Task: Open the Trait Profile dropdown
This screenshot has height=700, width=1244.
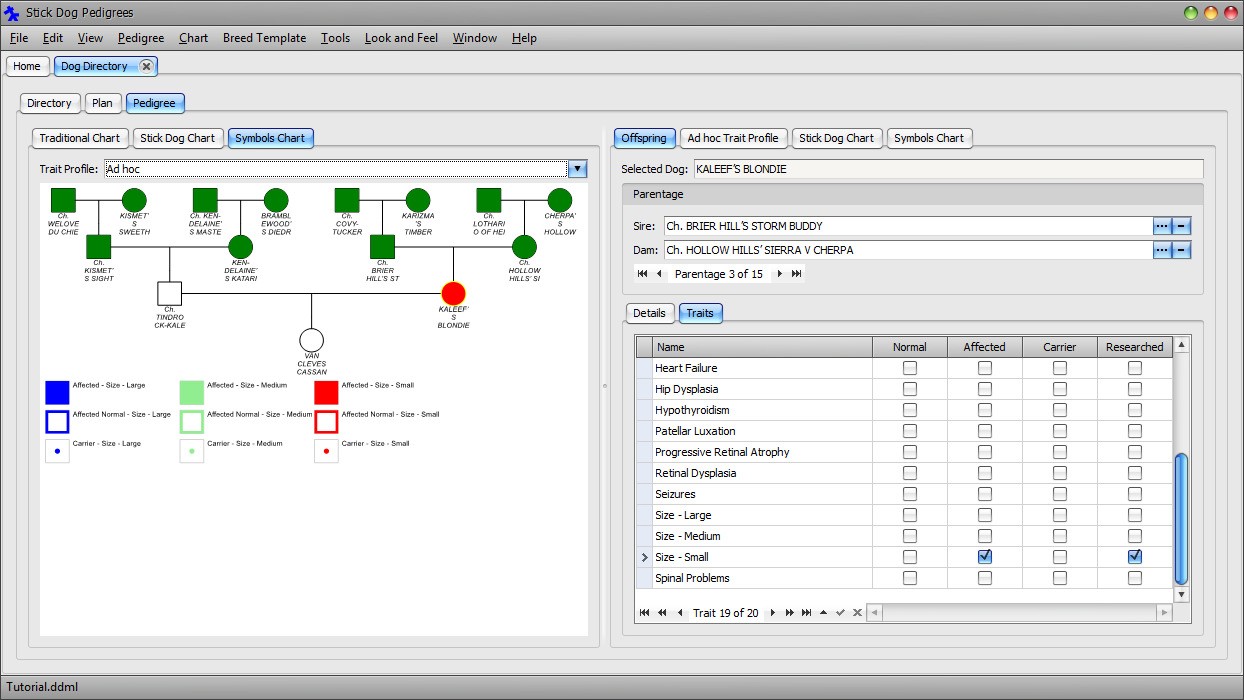Action: [577, 169]
